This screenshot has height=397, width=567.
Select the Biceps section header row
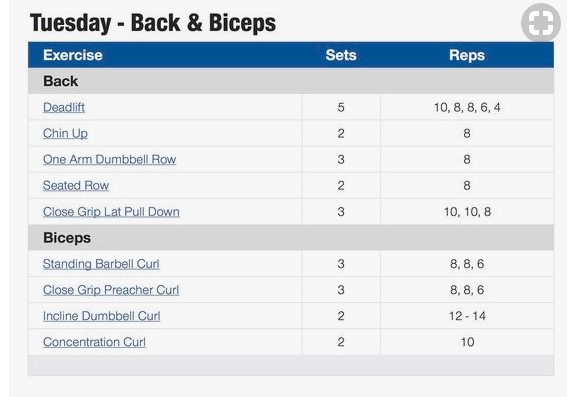(291, 238)
